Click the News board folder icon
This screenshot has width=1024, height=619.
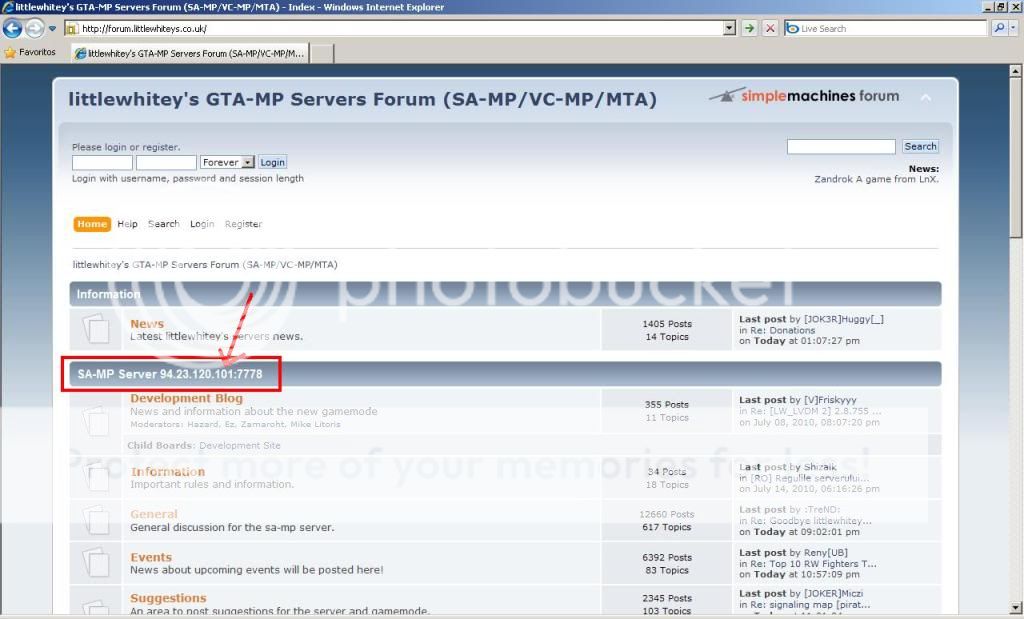(95, 328)
